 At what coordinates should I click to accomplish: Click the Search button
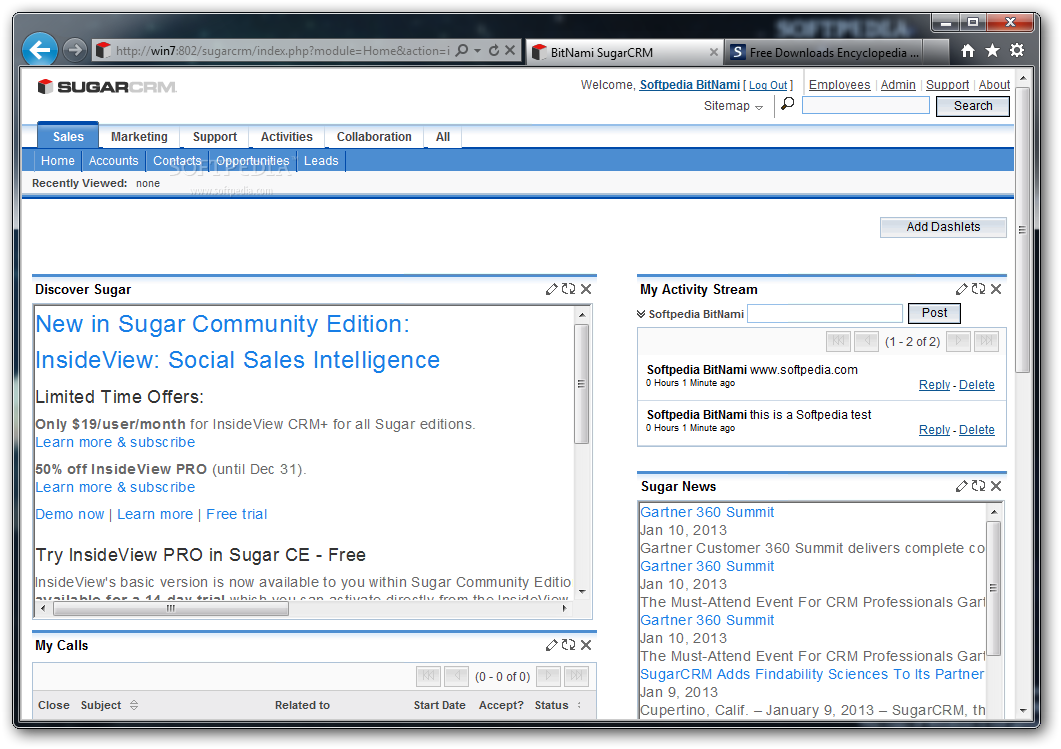973,106
